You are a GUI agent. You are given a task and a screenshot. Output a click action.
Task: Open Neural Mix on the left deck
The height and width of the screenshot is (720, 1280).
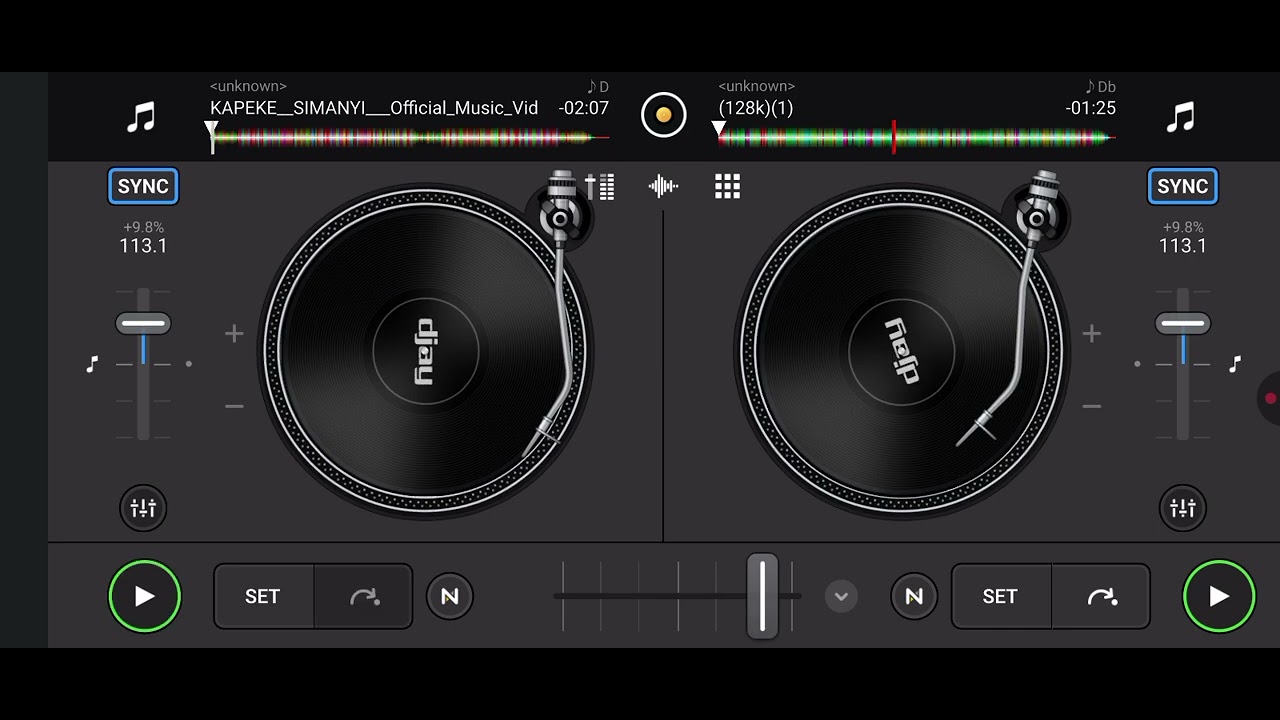tap(450, 597)
